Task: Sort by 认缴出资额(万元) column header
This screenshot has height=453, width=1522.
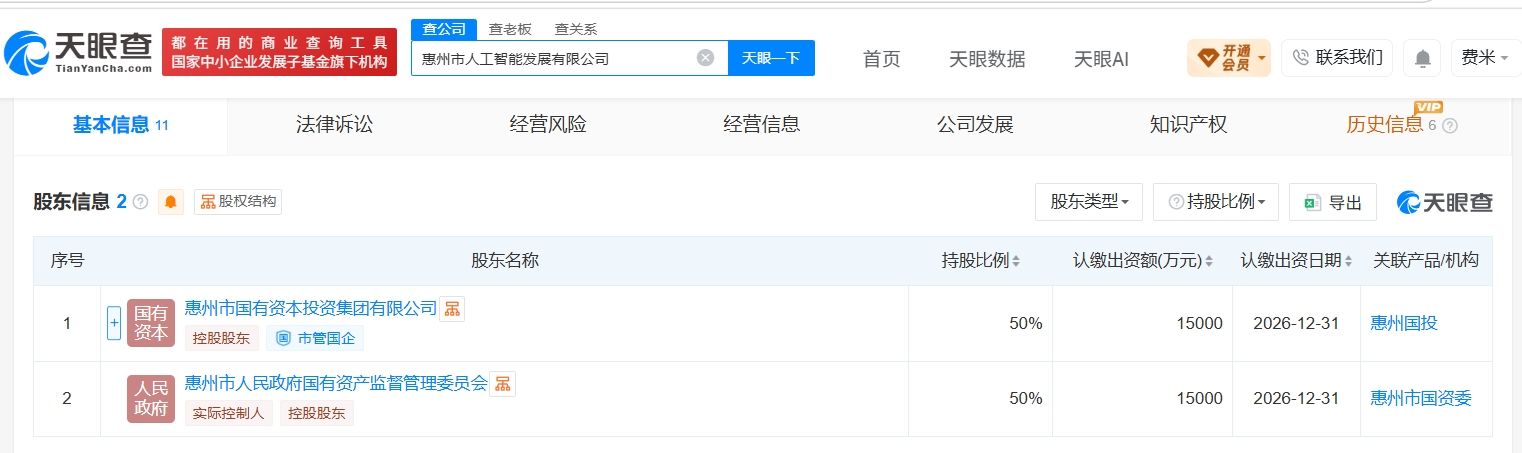Action: coord(1143,261)
